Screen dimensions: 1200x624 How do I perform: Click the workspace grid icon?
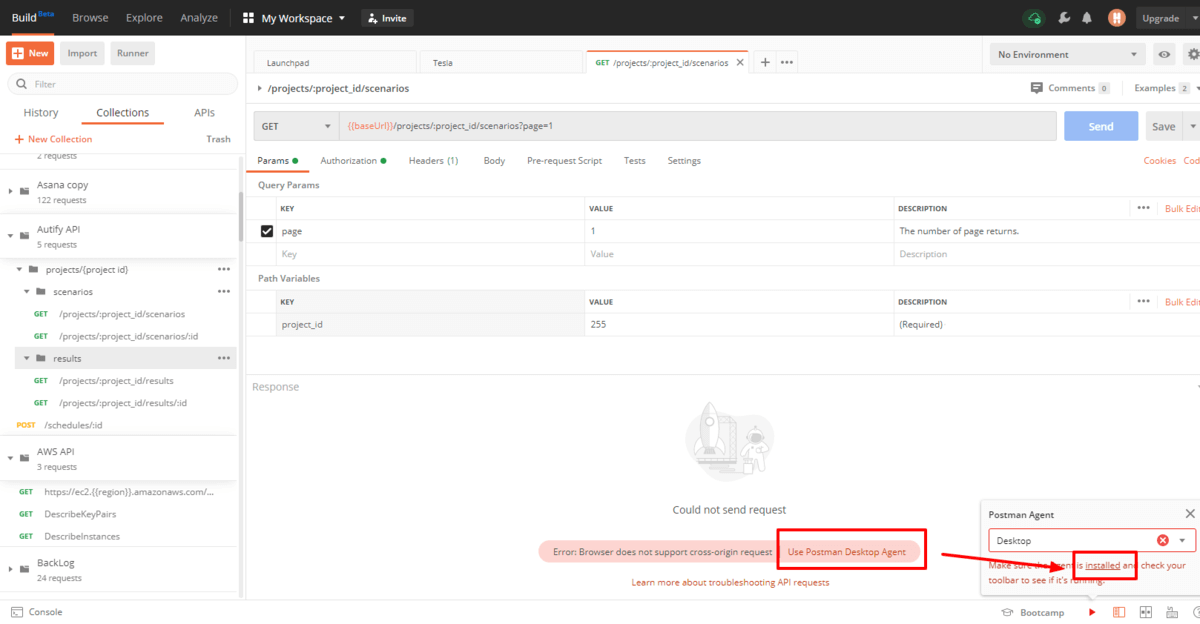(x=248, y=18)
